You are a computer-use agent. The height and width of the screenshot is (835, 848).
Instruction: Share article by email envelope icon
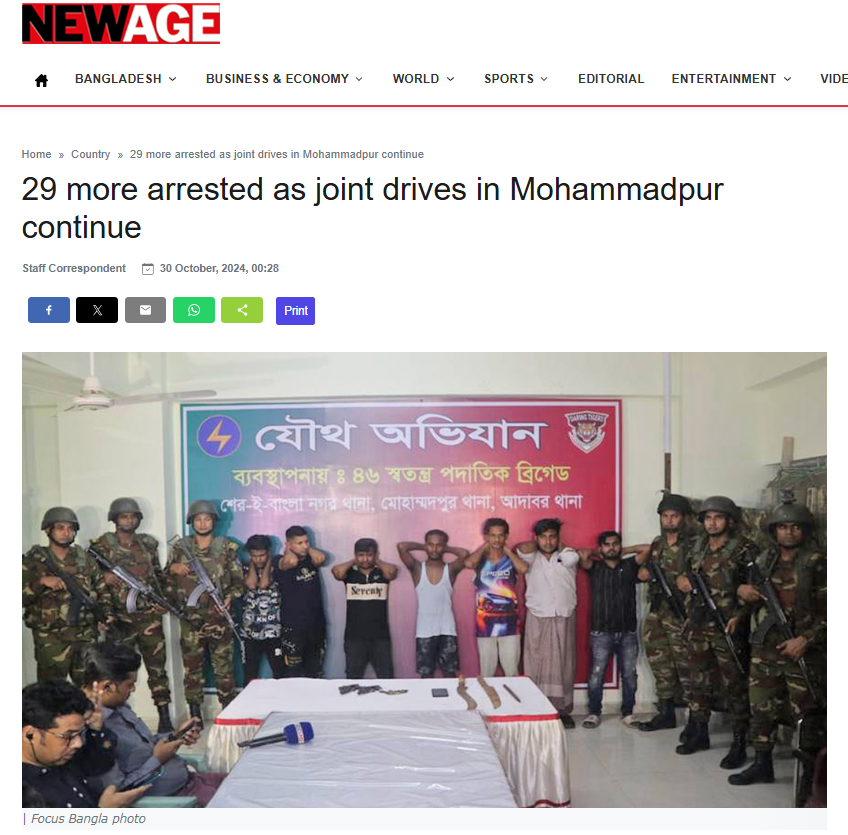click(x=145, y=310)
